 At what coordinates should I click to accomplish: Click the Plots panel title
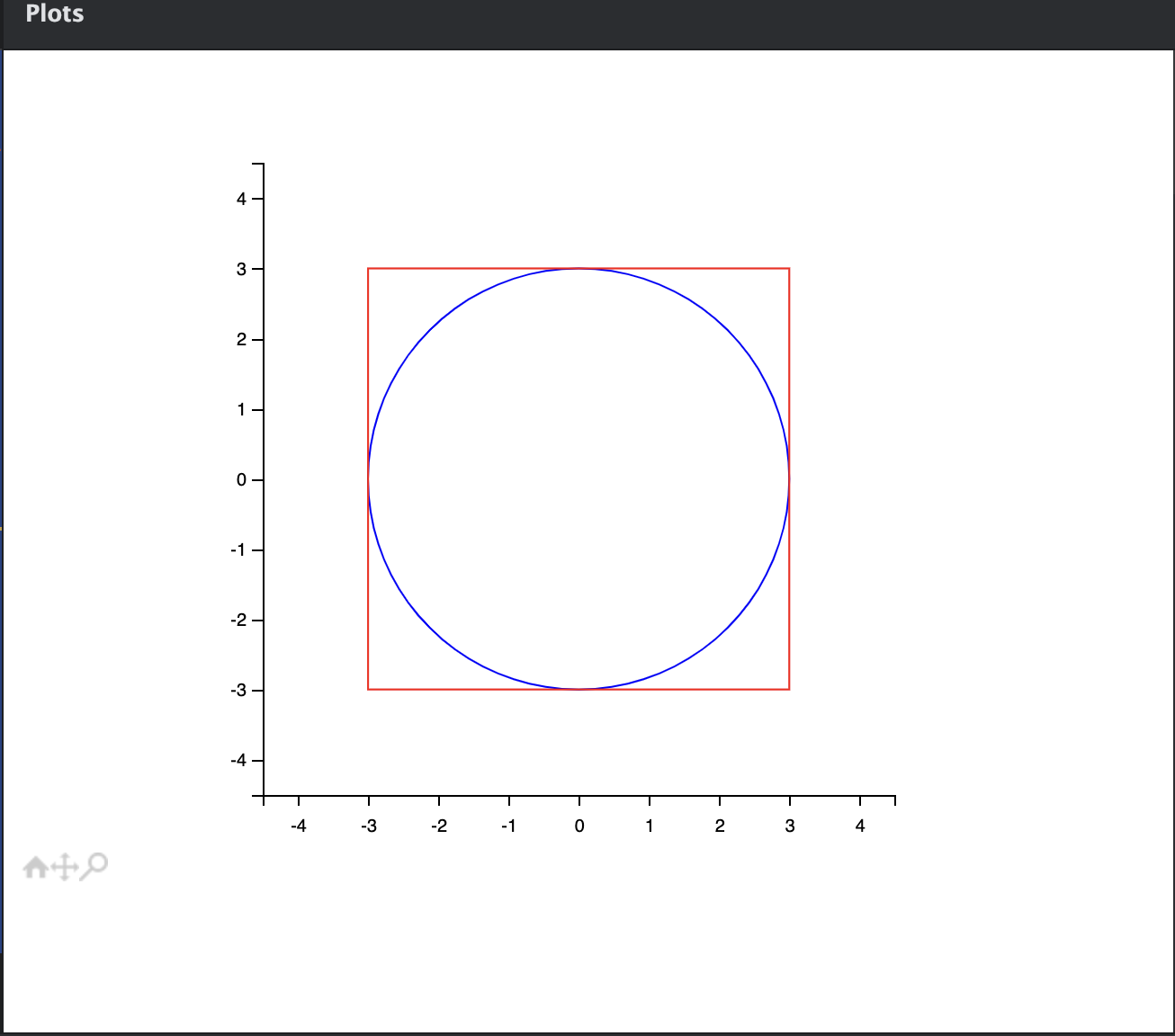click(x=55, y=13)
